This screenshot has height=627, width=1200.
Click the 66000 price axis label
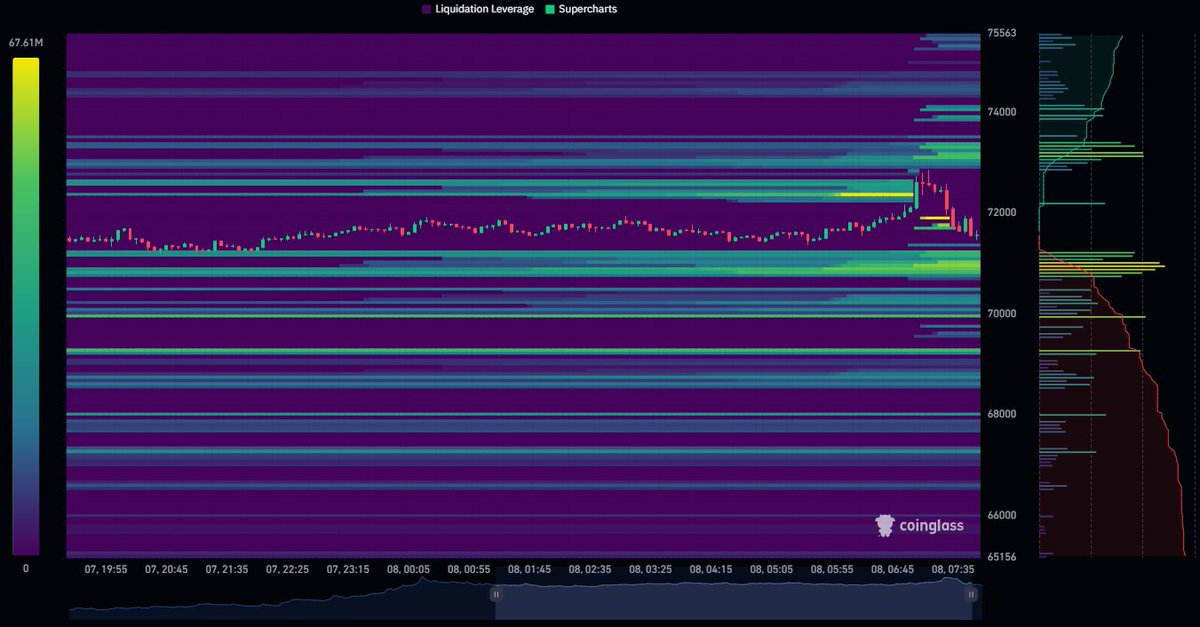click(1003, 516)
